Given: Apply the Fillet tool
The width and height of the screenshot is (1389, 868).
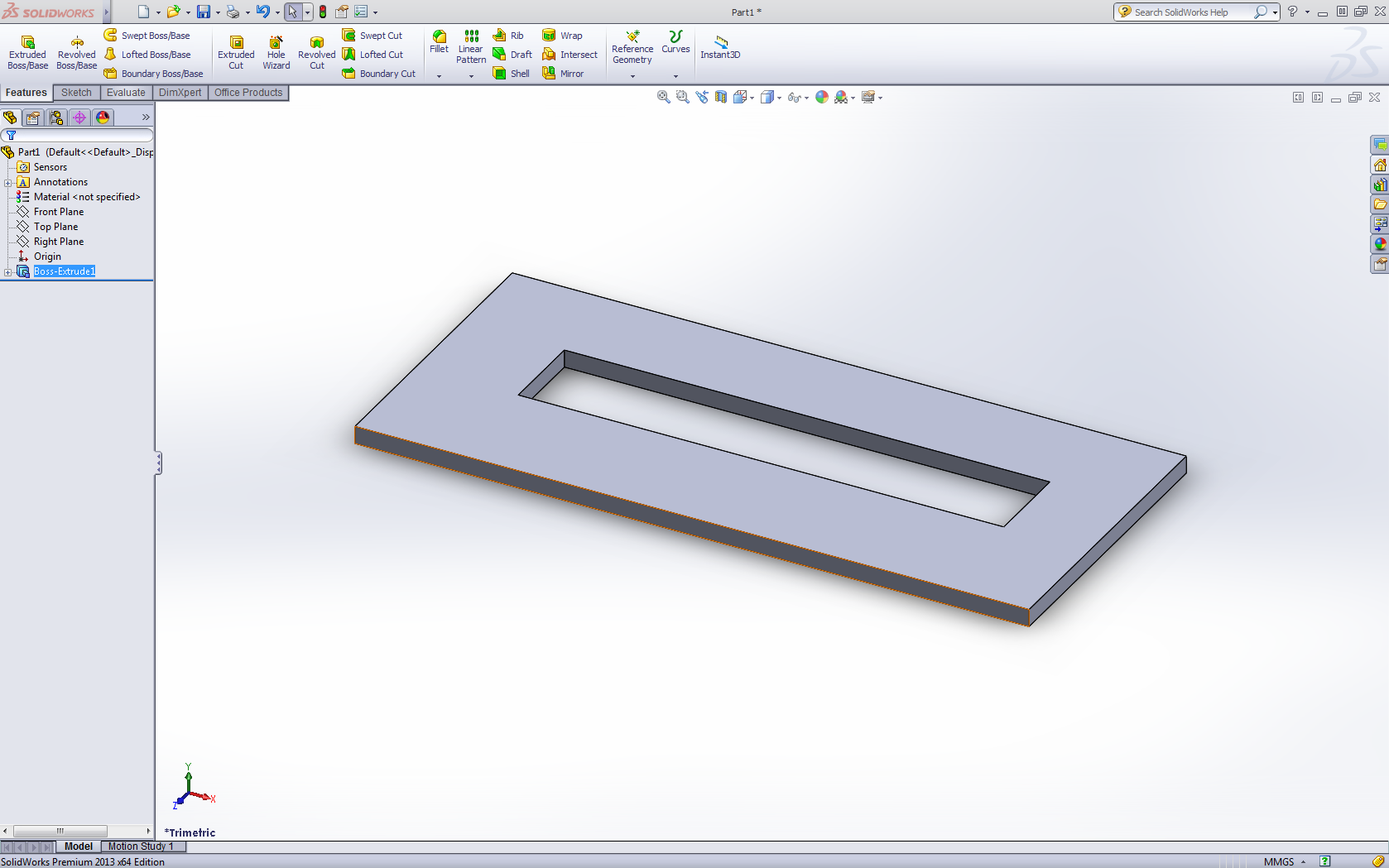Looking at the screenshot, I should click(x=439, y=41).
